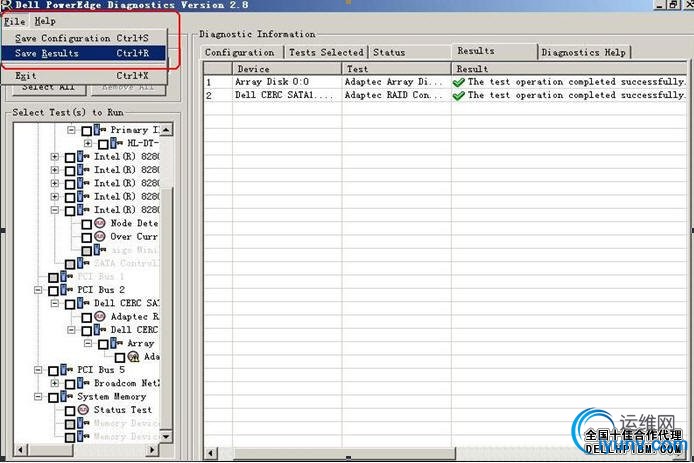
Task: Click the Over Curr test icon
Action: [x=100, y=237]
